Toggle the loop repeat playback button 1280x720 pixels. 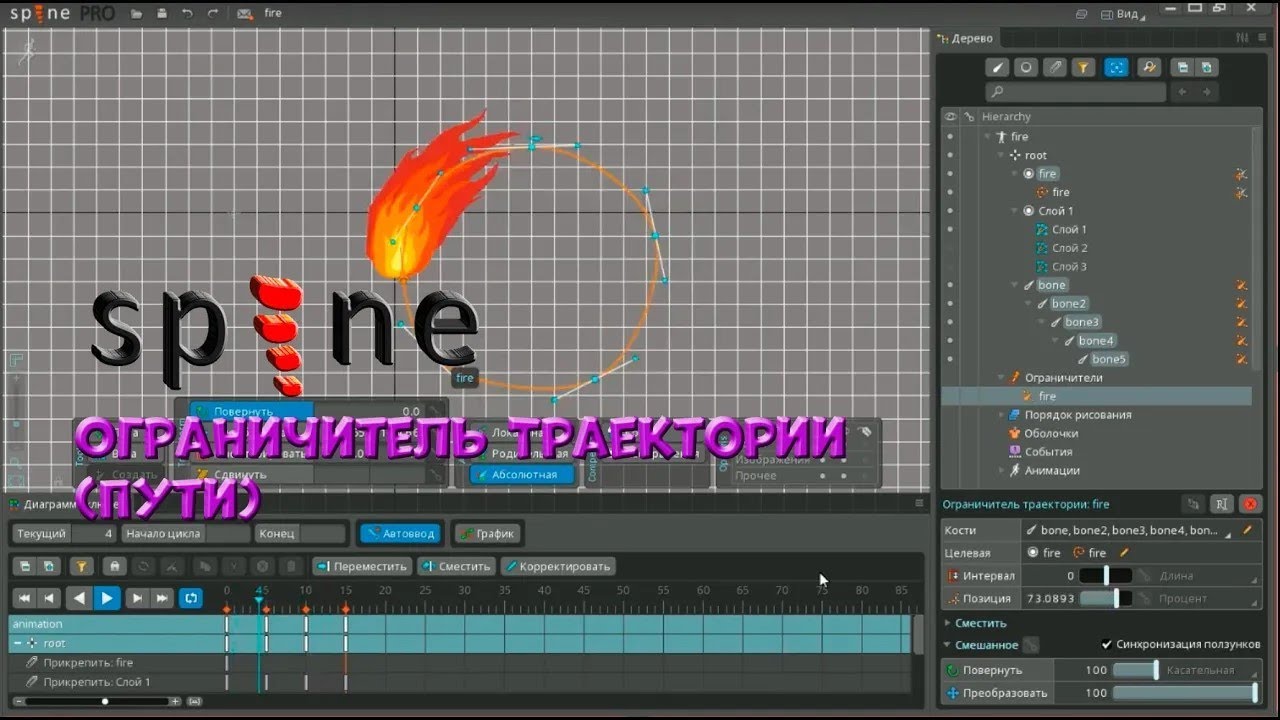pyautogui.click(x=190, y=599)
